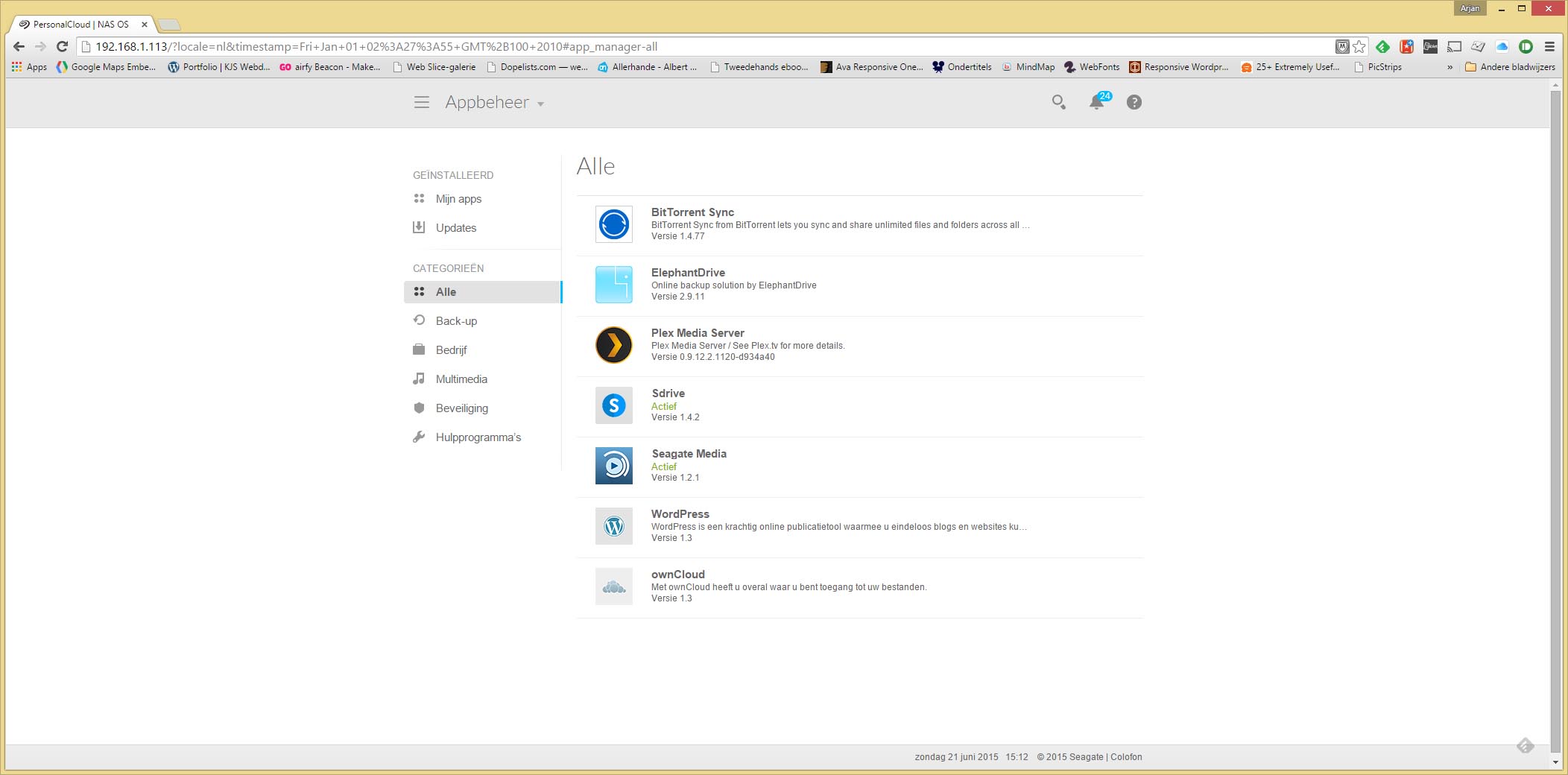The image size is (1568, 775).
Task: Open the Chrome menu icon
Action: coord(1549,46)
